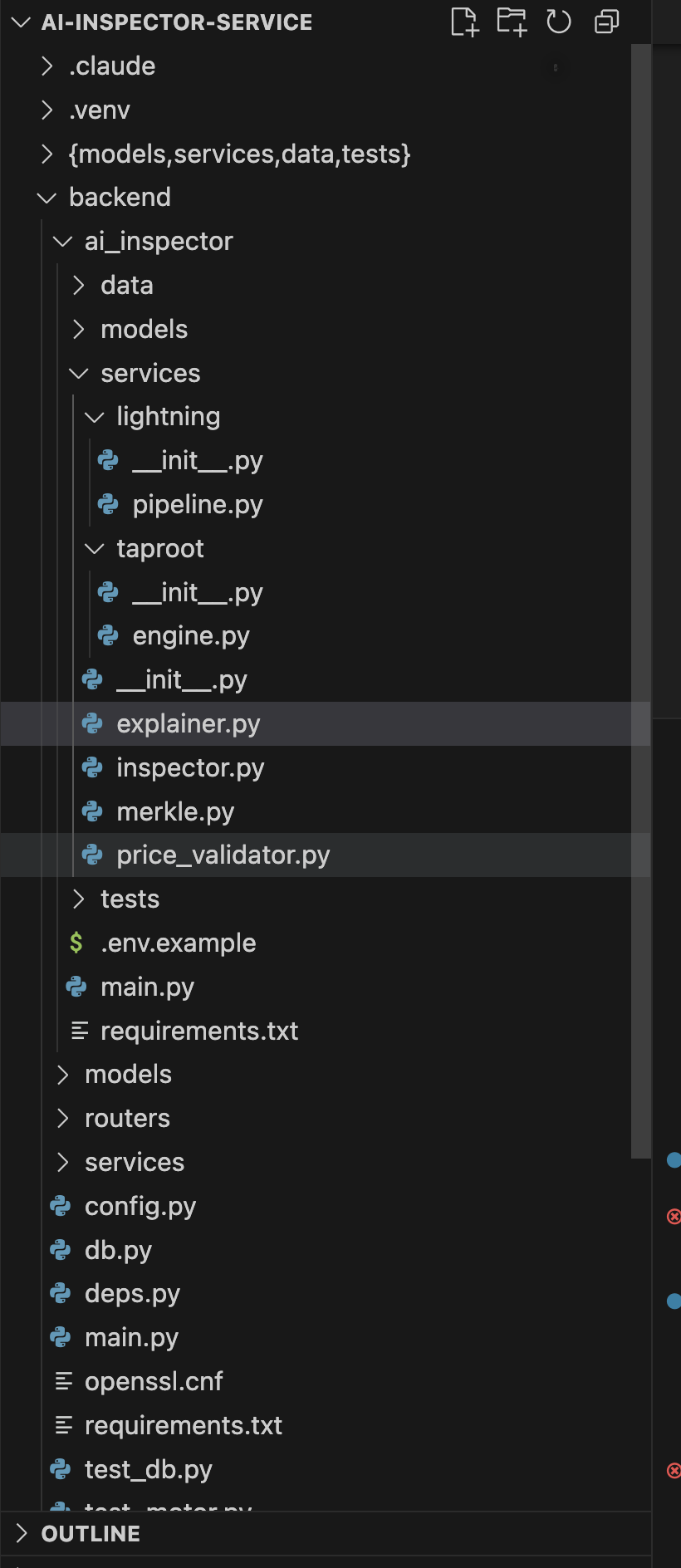Screen dimensions: 681x1568
Task: Expand the OUTLINE section
Action: coord(22,1533)
